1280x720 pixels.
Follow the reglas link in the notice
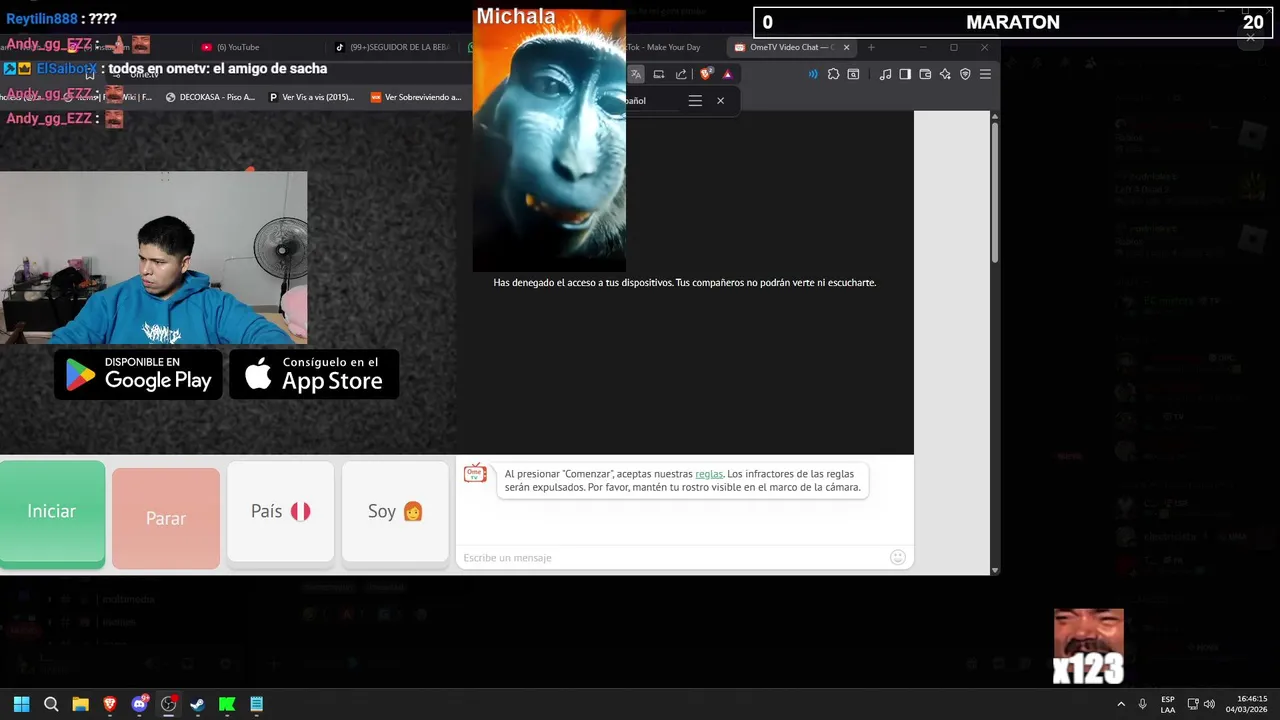pos(709,474)
